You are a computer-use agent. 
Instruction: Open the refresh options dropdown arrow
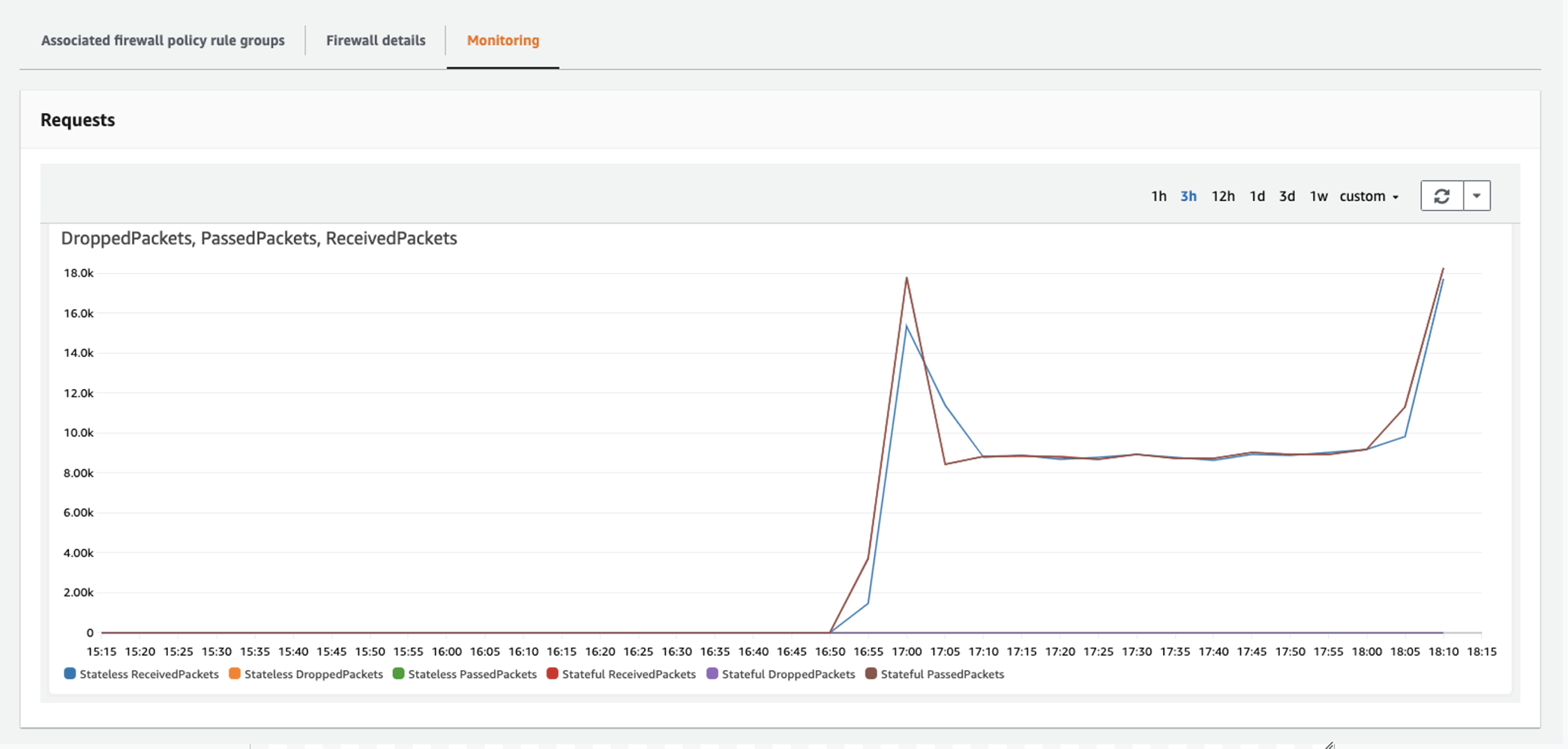coord(1477,196)
